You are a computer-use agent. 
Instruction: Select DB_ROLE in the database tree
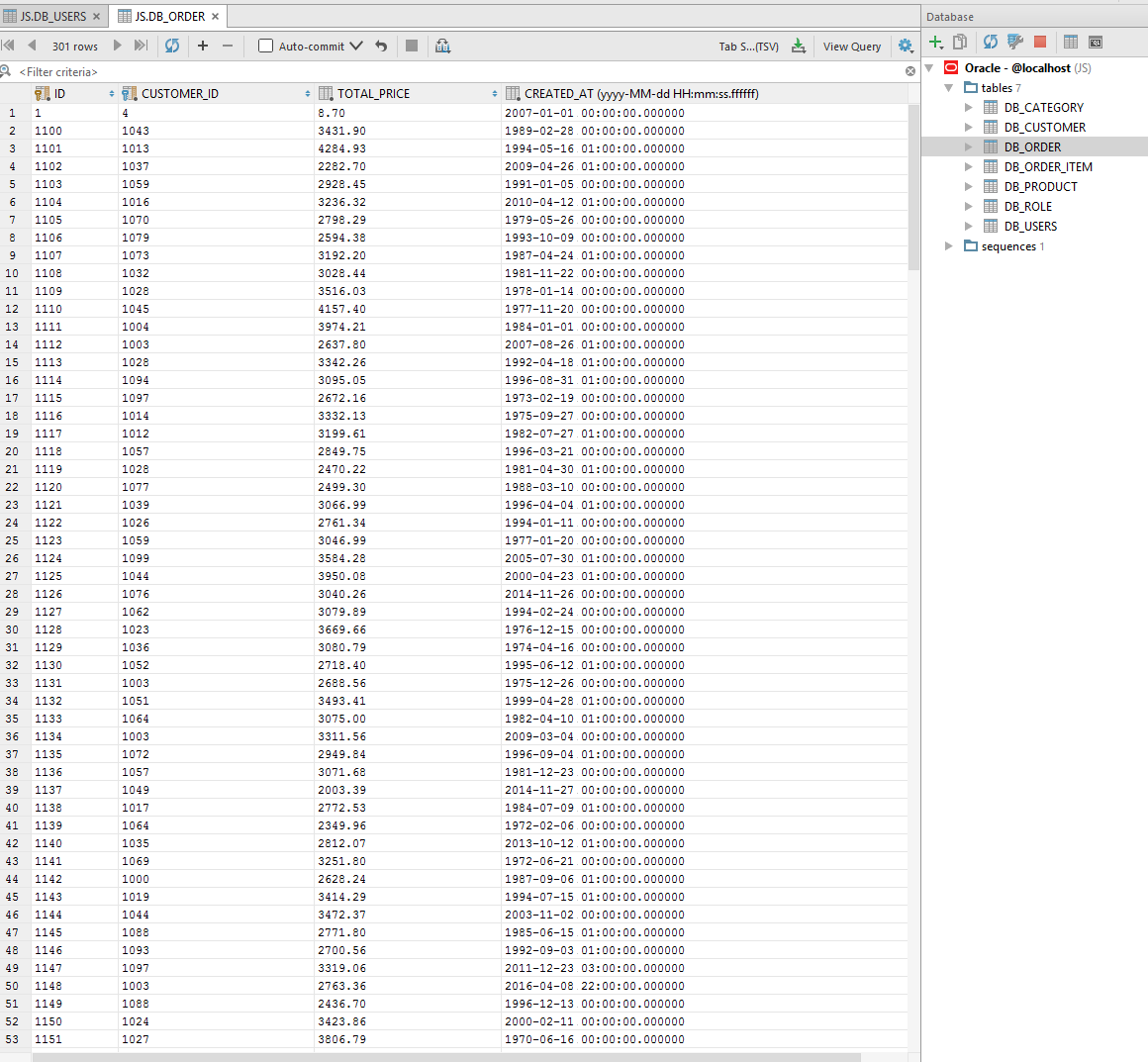tap(1028, 206)
